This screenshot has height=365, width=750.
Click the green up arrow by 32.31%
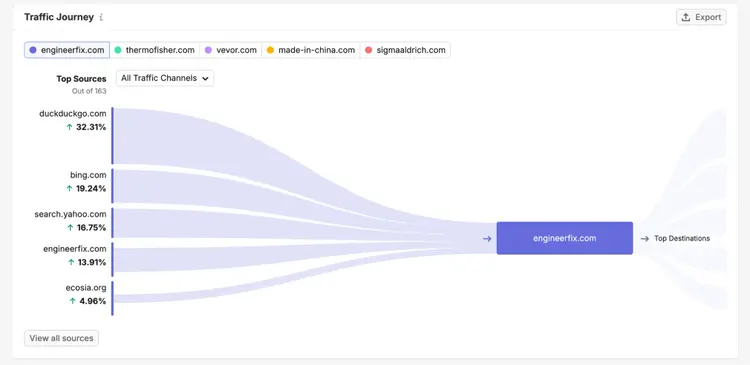pos(69,127)
